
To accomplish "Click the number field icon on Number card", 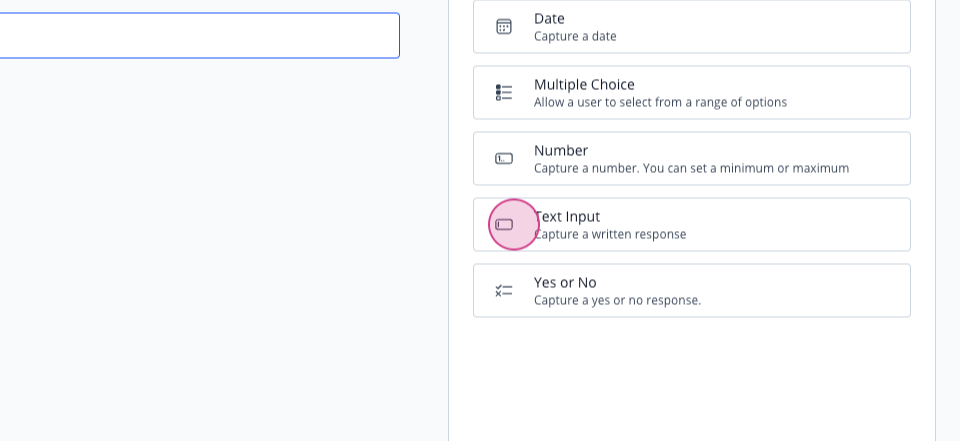I will coord(504,159).
